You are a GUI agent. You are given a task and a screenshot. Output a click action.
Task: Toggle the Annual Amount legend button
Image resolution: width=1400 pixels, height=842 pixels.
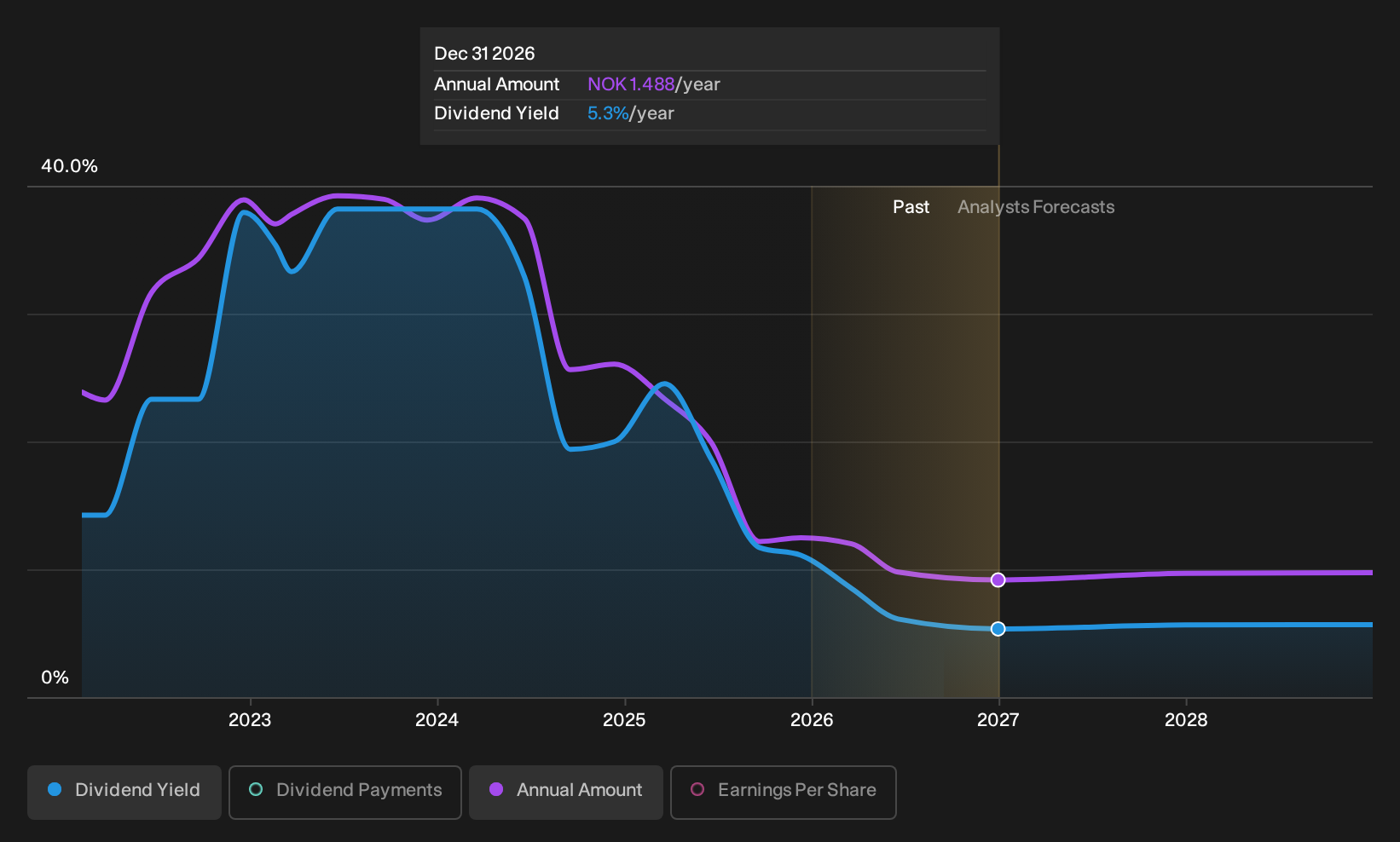coord(566,792)
